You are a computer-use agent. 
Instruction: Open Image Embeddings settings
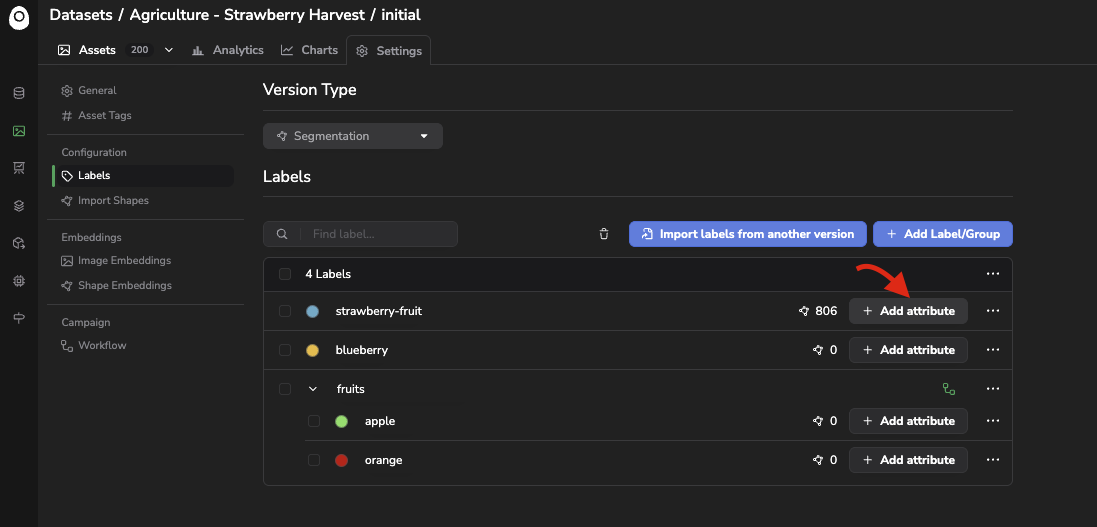click(116, 260)
